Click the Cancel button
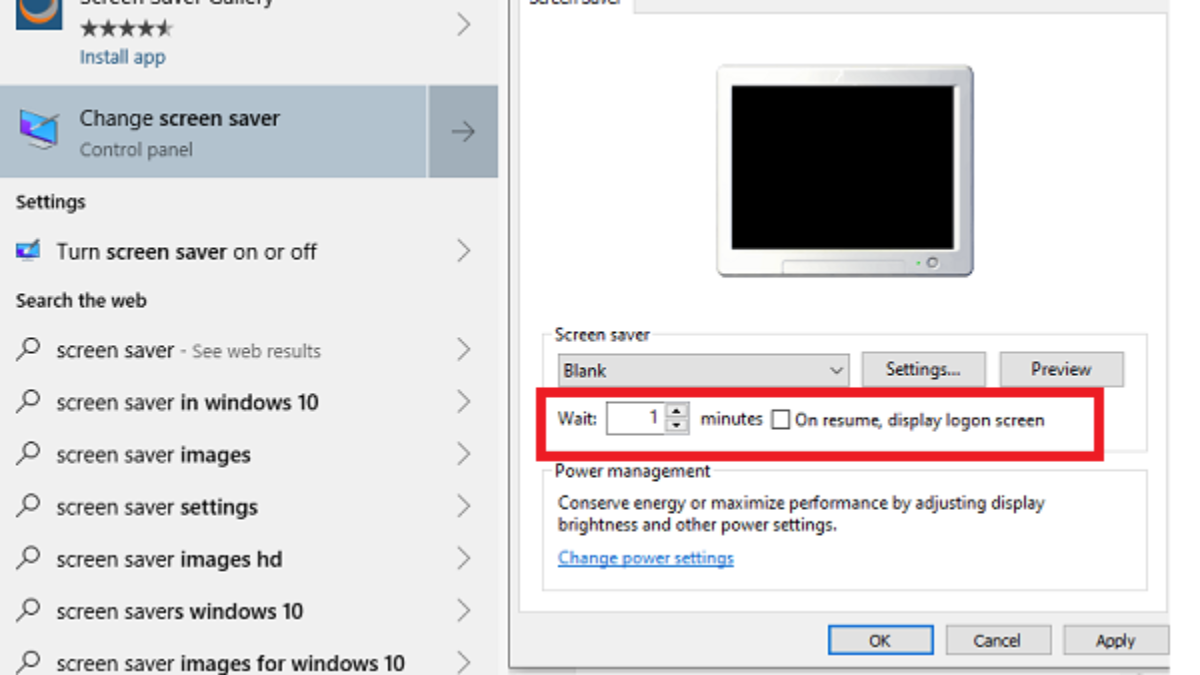1200x675 pixels. (998, 640)
